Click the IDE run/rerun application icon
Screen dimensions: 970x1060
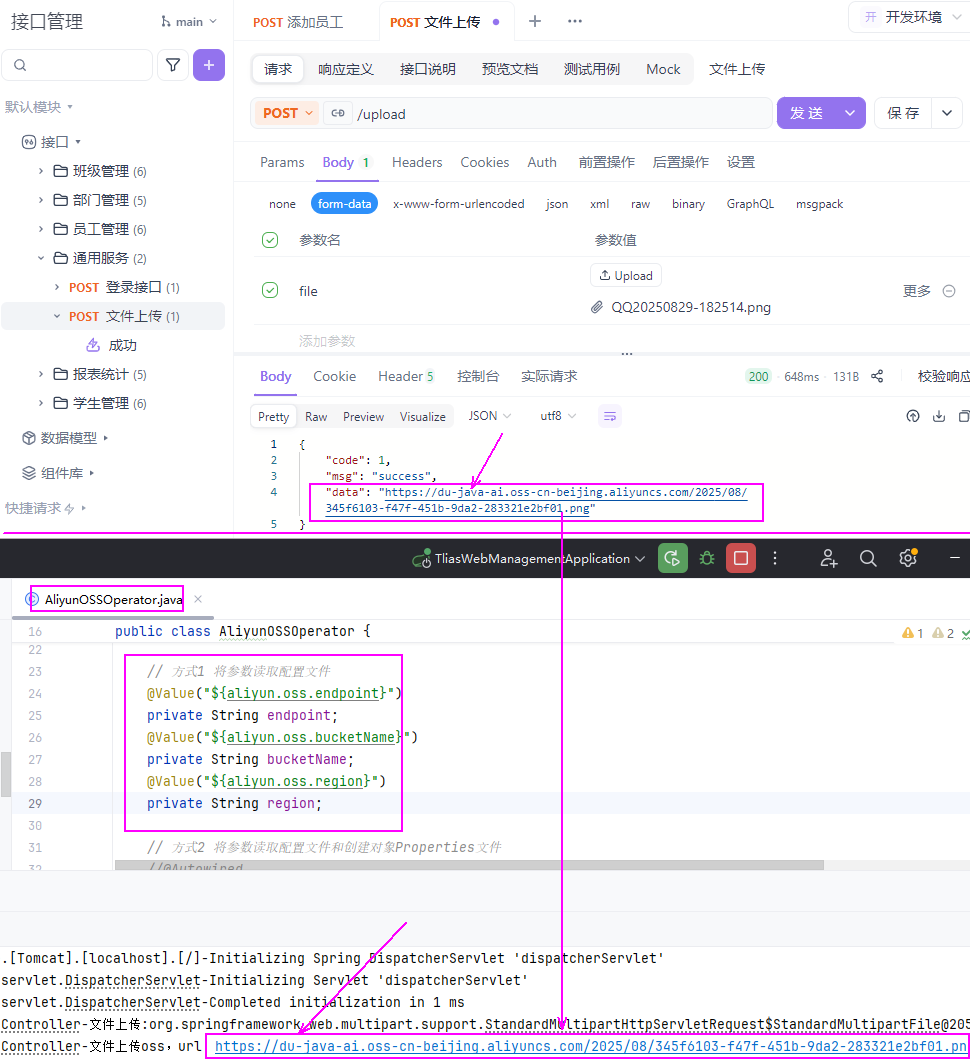pyautogui.click(x=672, y=558)
